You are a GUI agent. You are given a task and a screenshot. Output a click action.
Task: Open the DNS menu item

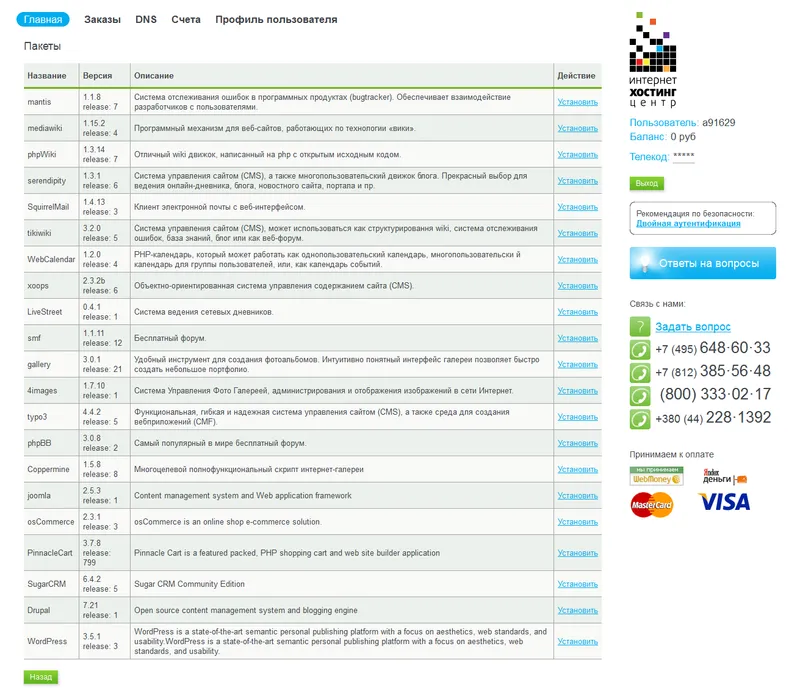146,19
